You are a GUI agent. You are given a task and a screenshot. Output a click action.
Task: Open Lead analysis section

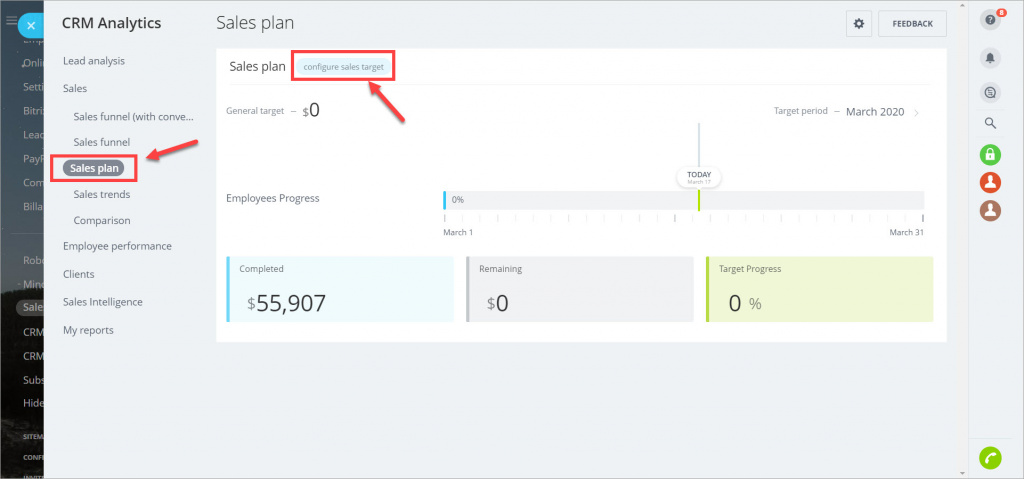click(x=94, y=61)
